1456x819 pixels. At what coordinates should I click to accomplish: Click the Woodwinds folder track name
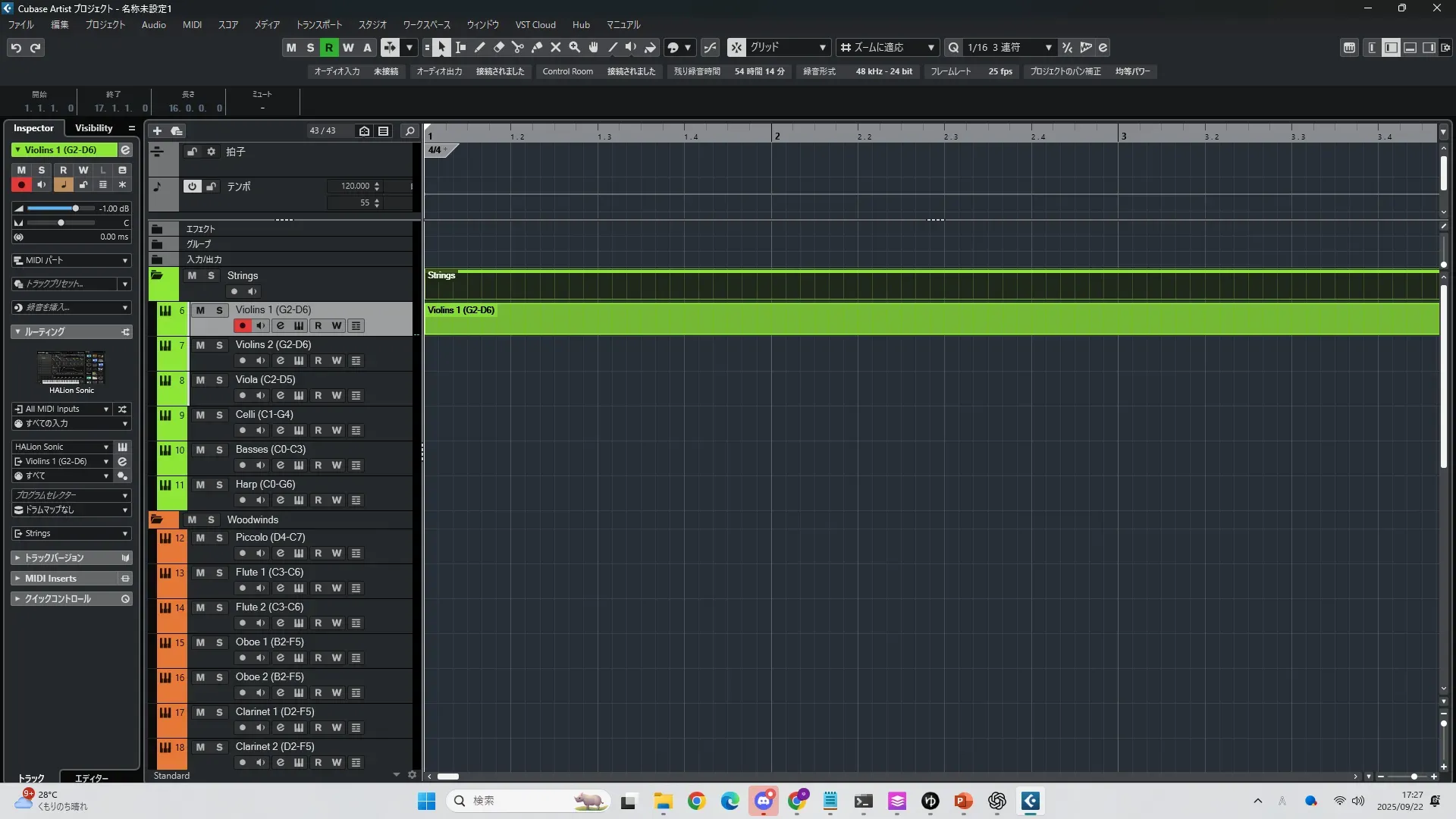tap(253, 519)
